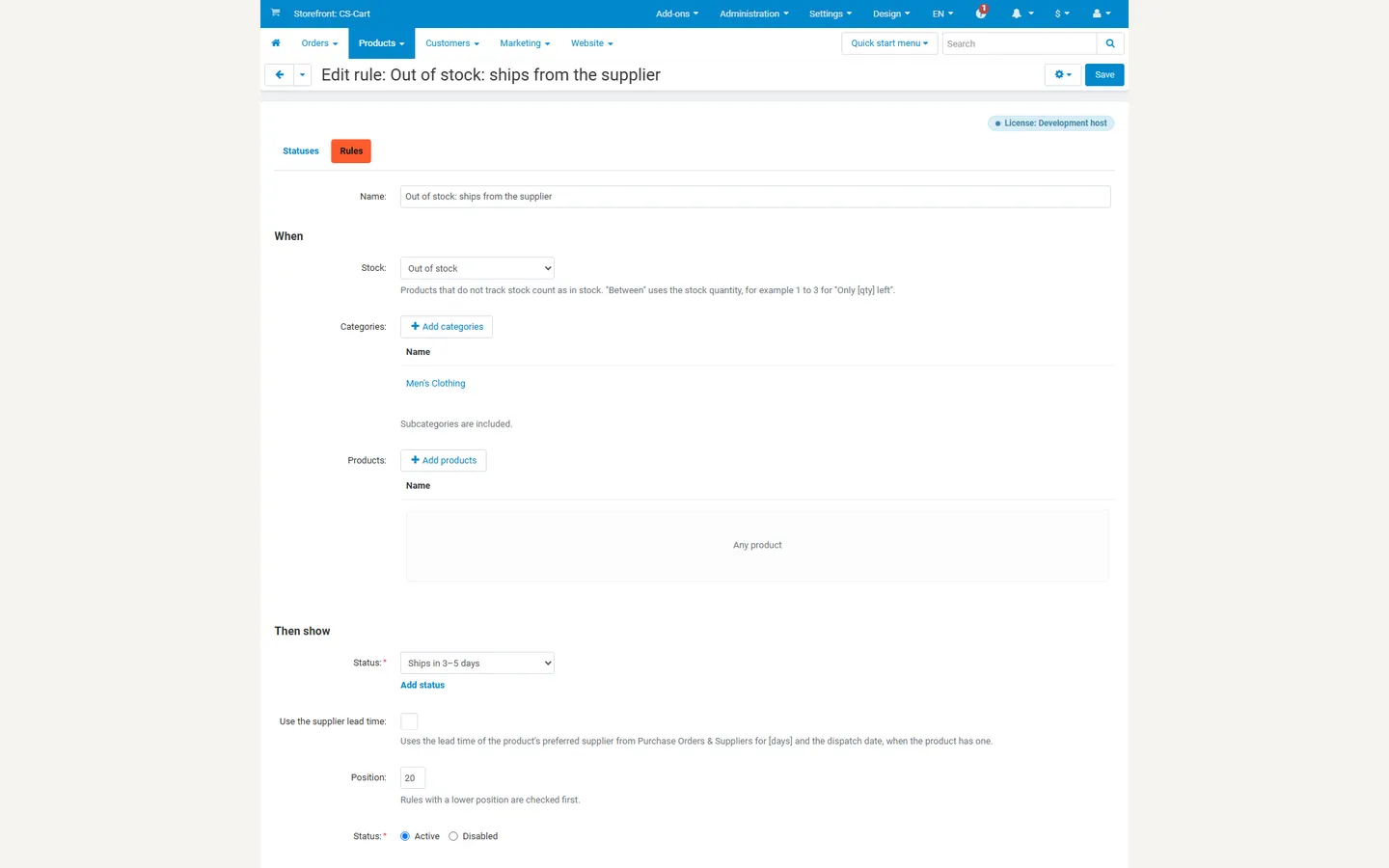Viewport: 1389px width, 868px height.
Task: Expand the Quick start menu
Action: point(889,43)
